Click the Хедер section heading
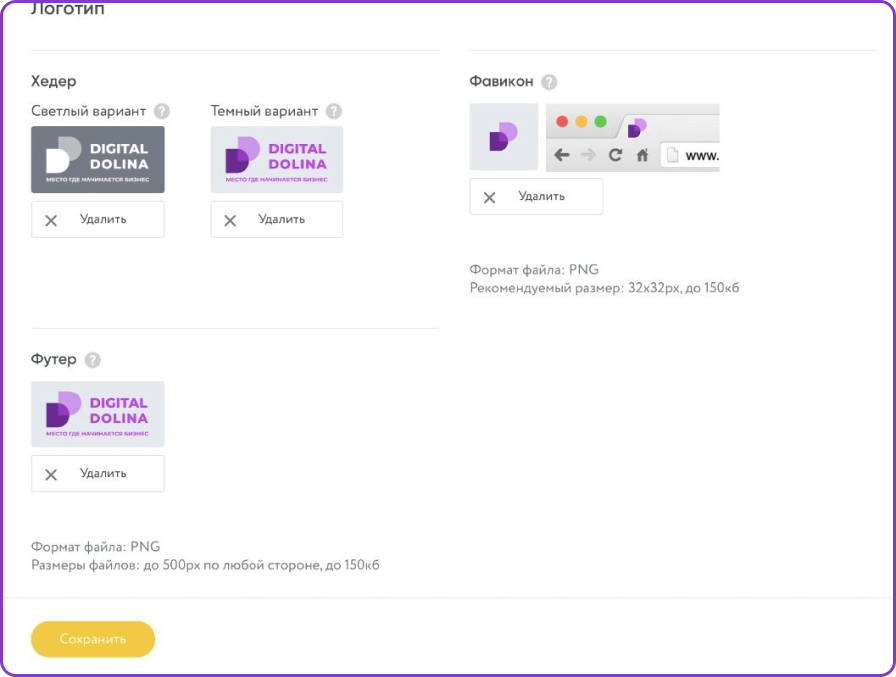Screen dimensions: 896x677 [54, 81]
